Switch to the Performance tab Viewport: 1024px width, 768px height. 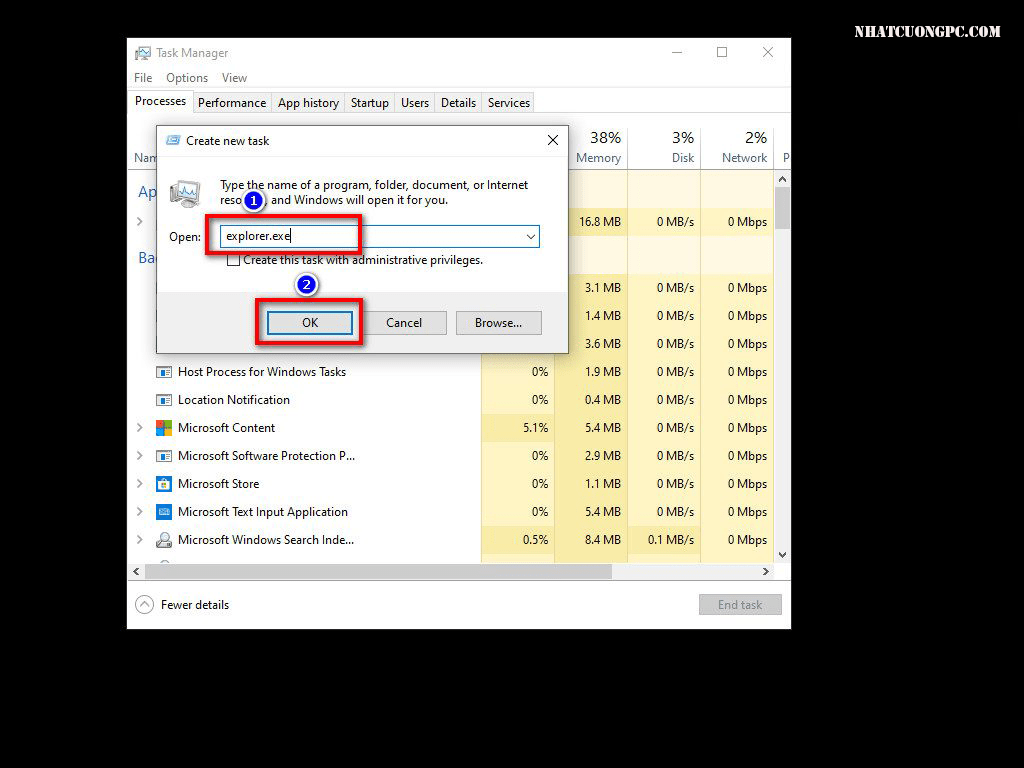pyautogui.click(x=232, y=103)
